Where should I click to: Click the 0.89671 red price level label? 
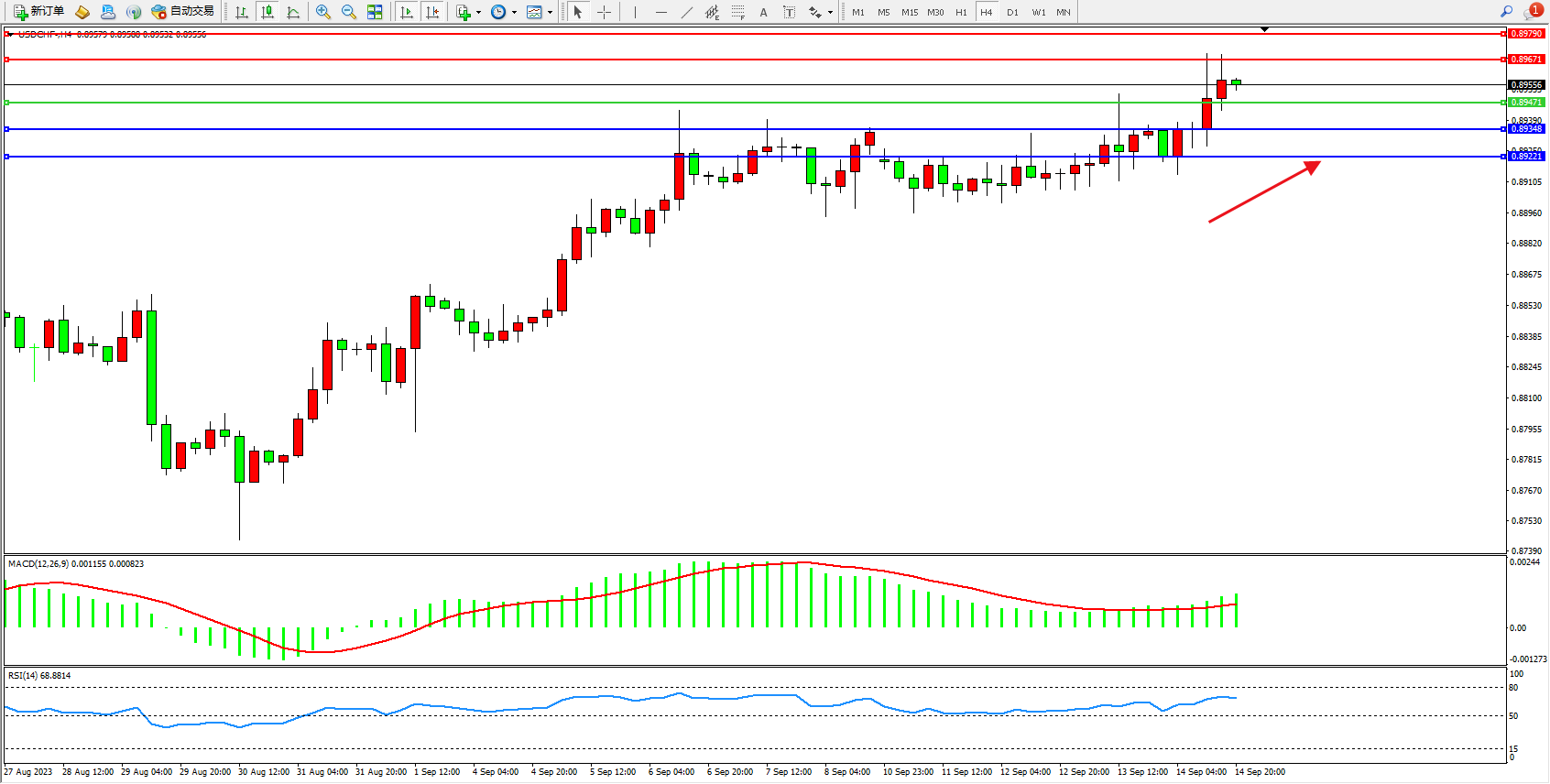click(x=1525, y=60)
